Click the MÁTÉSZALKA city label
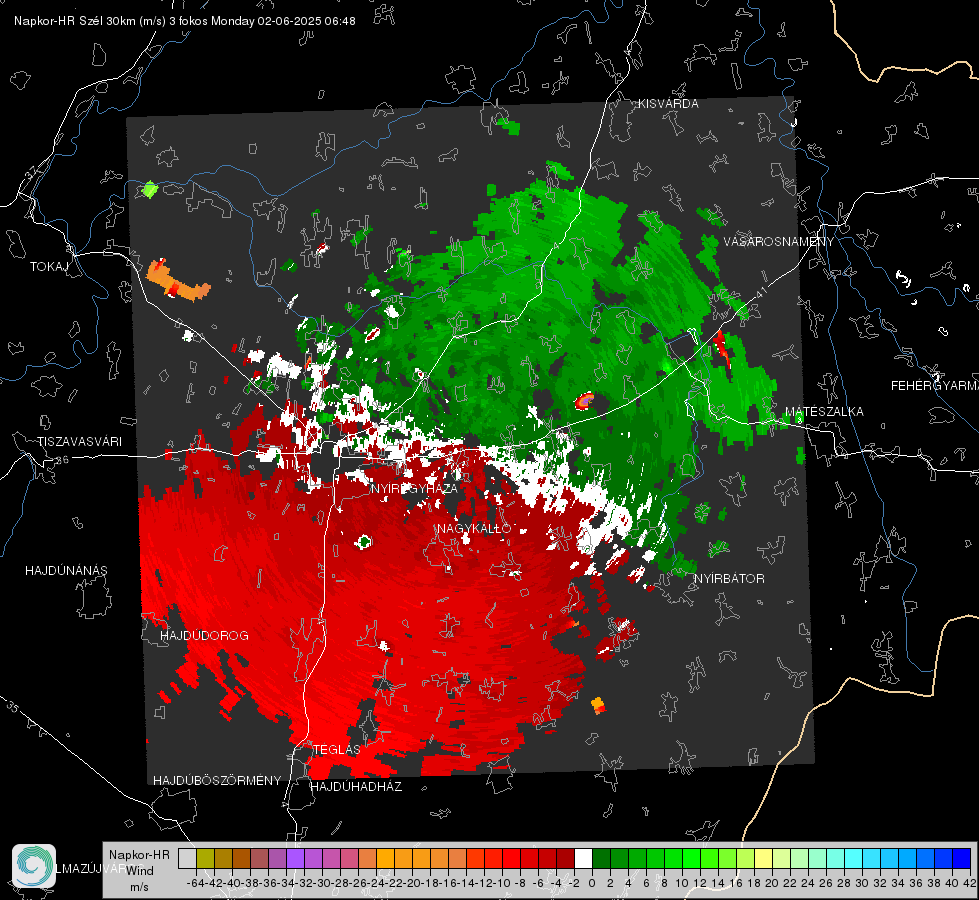This screenshot has height=900, width=979. [x=824, y=412]
